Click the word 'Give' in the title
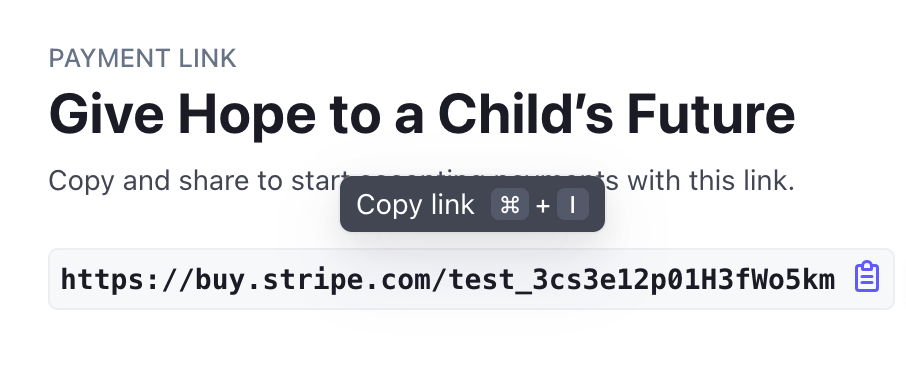 tap(107, 114)
